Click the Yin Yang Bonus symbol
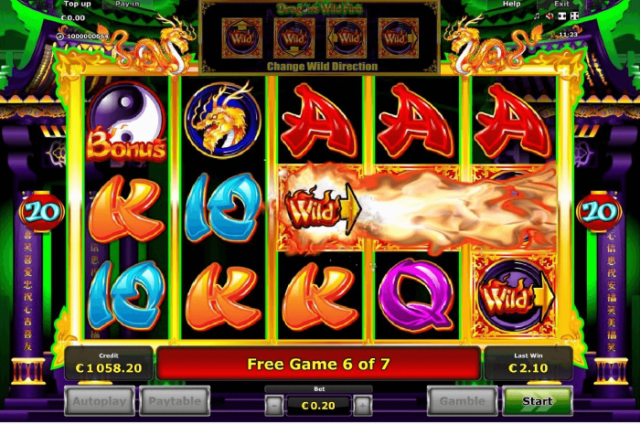The image size is (640, 424). tap(126, 121)
